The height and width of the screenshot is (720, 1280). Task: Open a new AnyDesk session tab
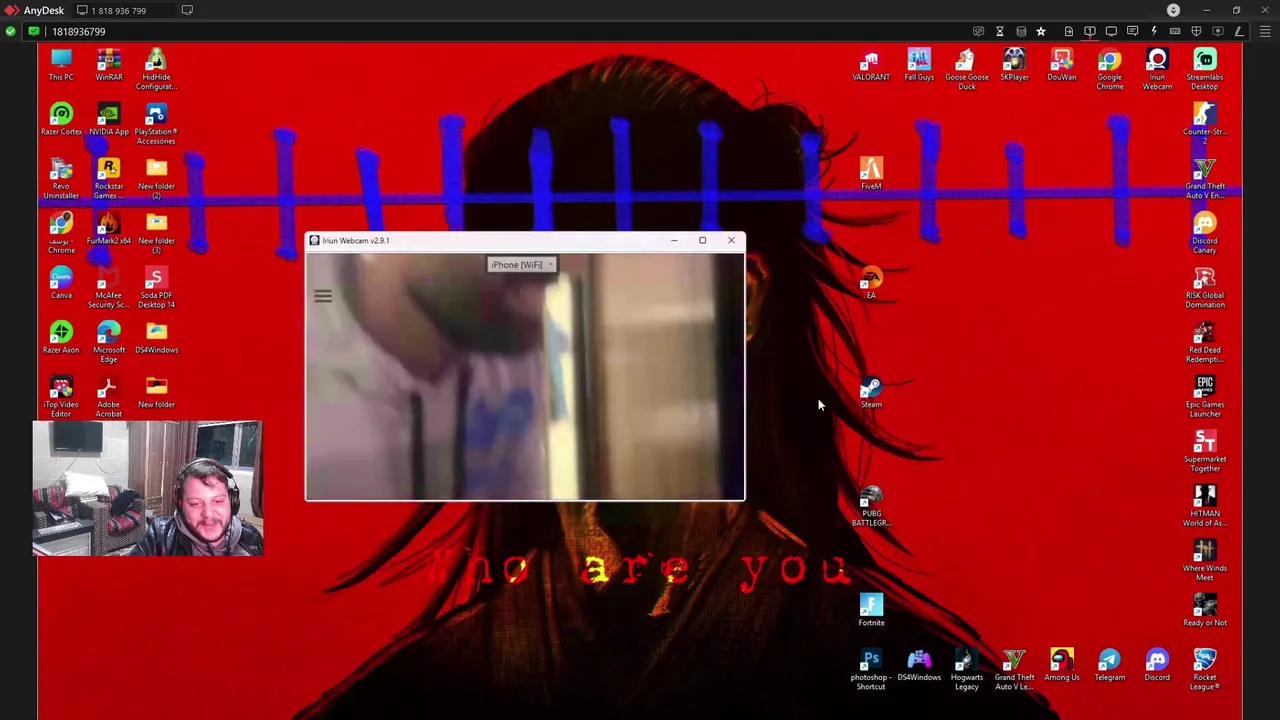[187, 10]
